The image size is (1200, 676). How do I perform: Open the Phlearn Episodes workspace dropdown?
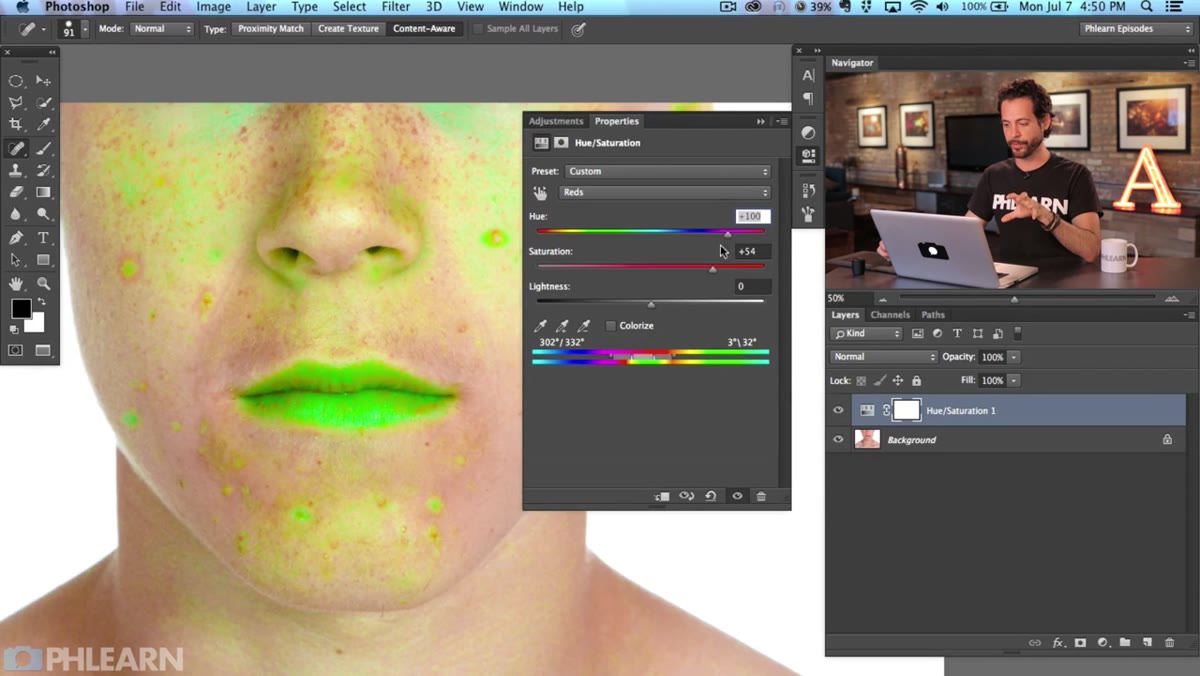pyautogui.click(x=1137, y=29)
